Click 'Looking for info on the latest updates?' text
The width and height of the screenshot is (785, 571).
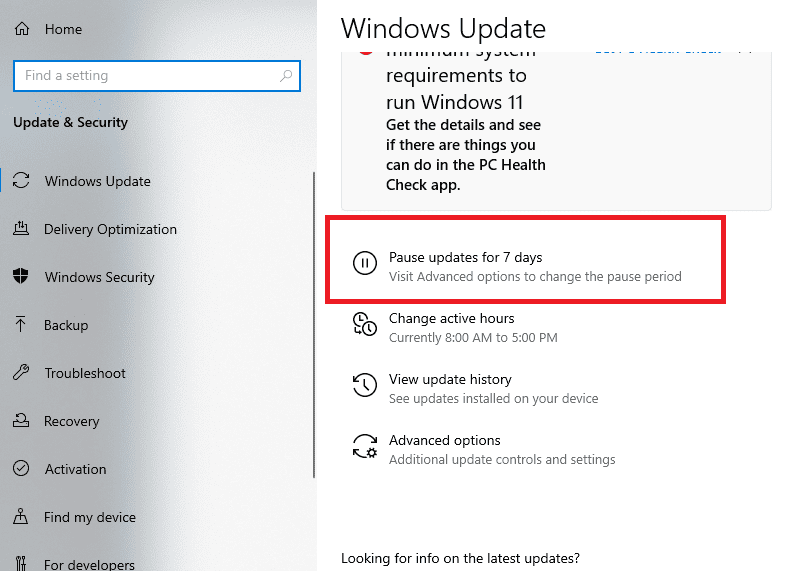460,558
